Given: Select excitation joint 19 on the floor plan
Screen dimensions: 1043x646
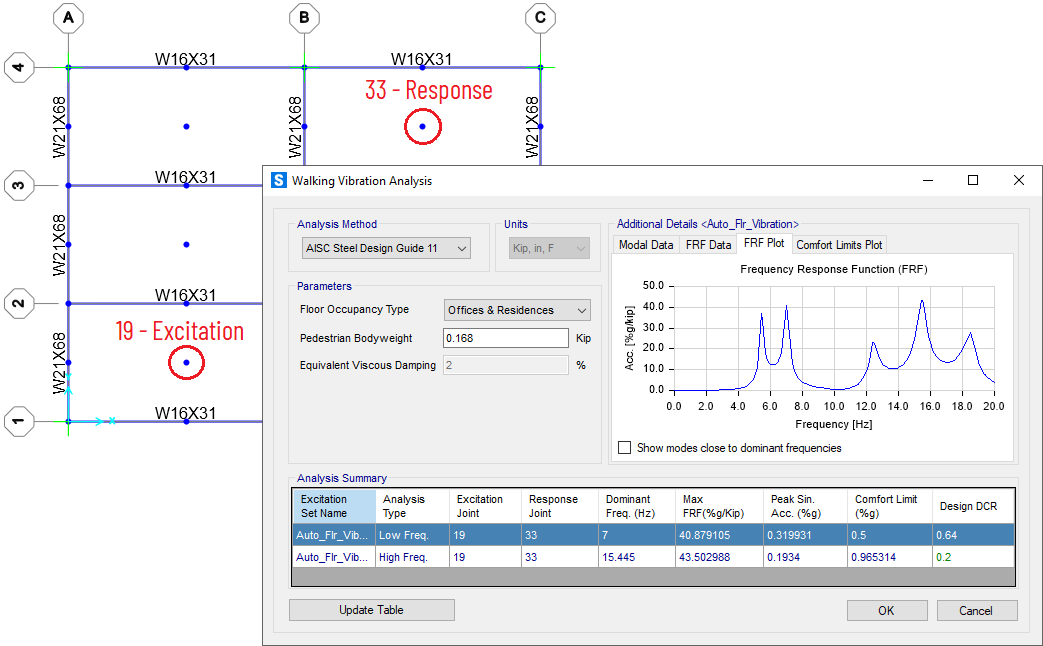Looking at the screenshot, I should [x=186, y=363].
